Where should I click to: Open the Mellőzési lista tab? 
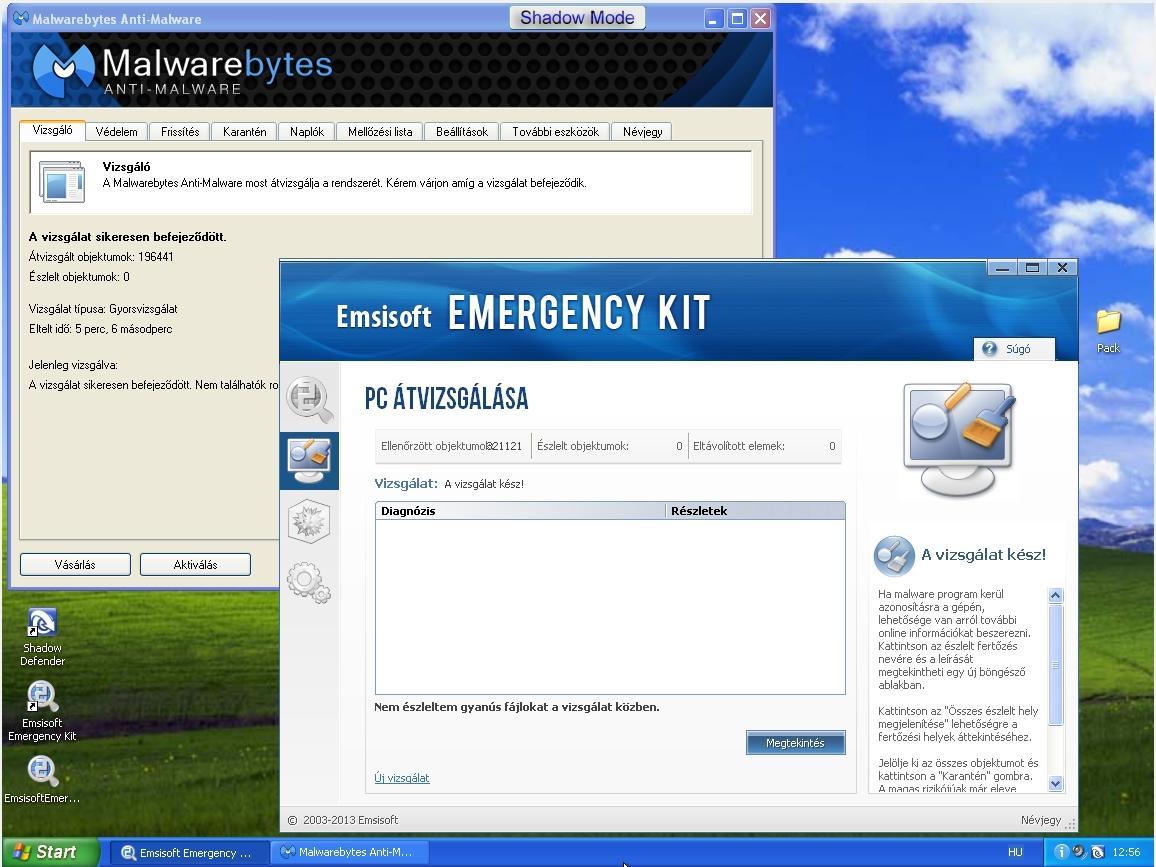(x=380, y=131)
